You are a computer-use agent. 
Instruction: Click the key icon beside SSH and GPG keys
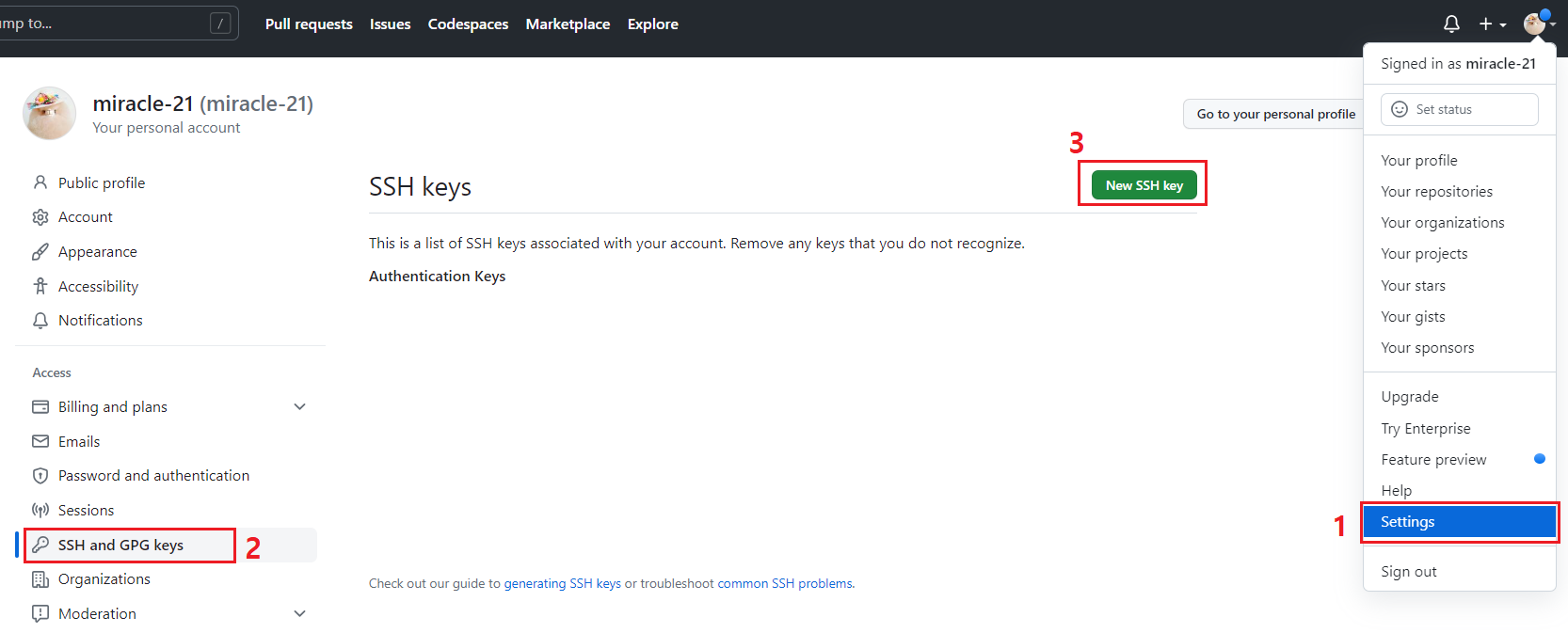(40, 545)
